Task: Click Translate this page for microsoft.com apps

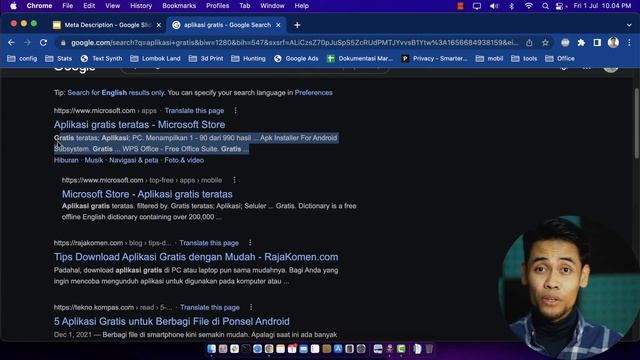Action: click(194, 111)
